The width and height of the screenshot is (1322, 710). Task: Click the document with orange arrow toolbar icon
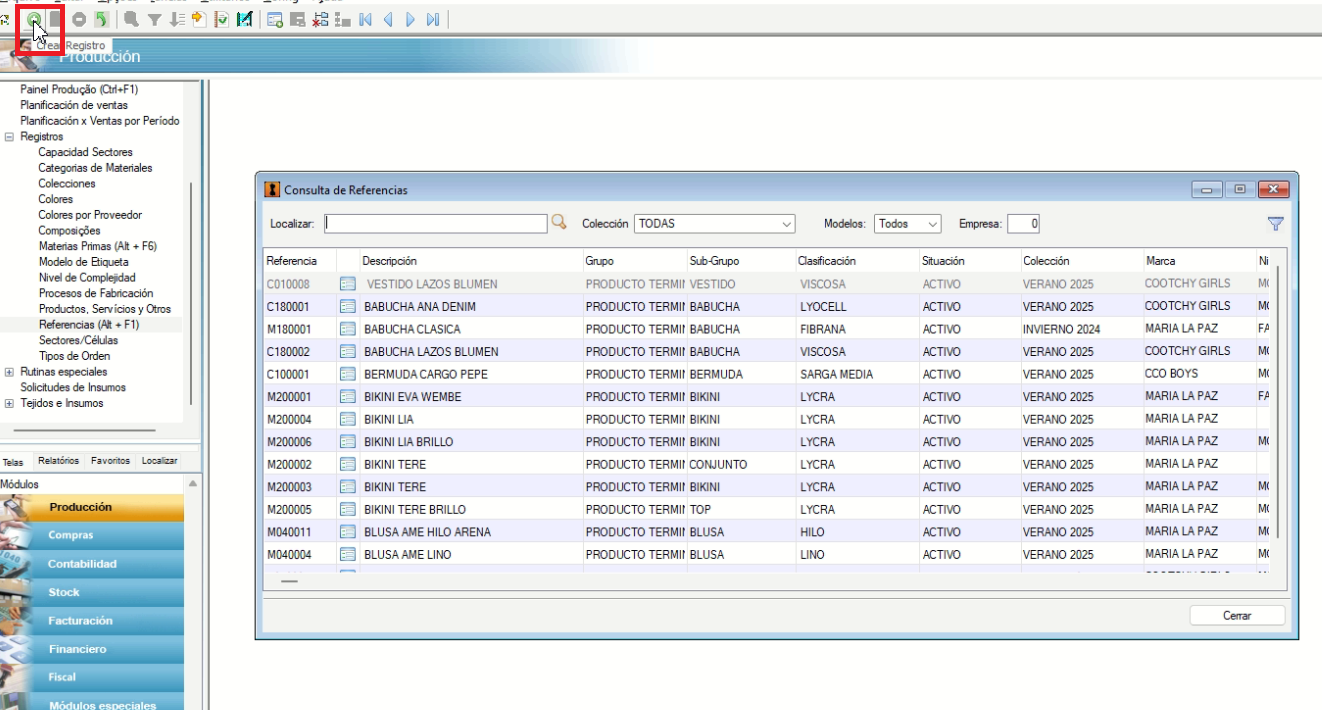click(199, 19)
